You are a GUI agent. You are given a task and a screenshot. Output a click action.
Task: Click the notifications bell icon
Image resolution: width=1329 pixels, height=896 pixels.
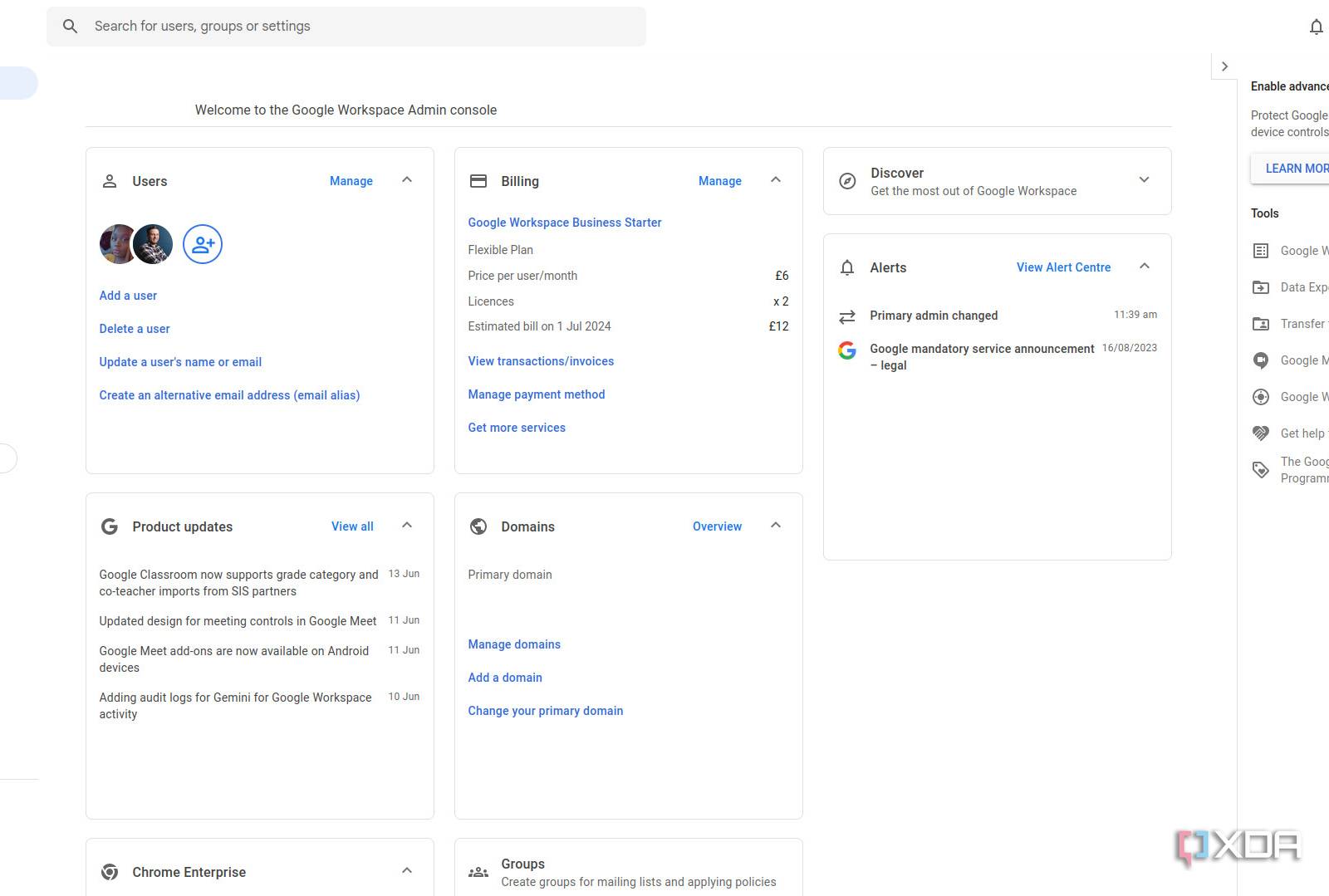coord(1316,27)
